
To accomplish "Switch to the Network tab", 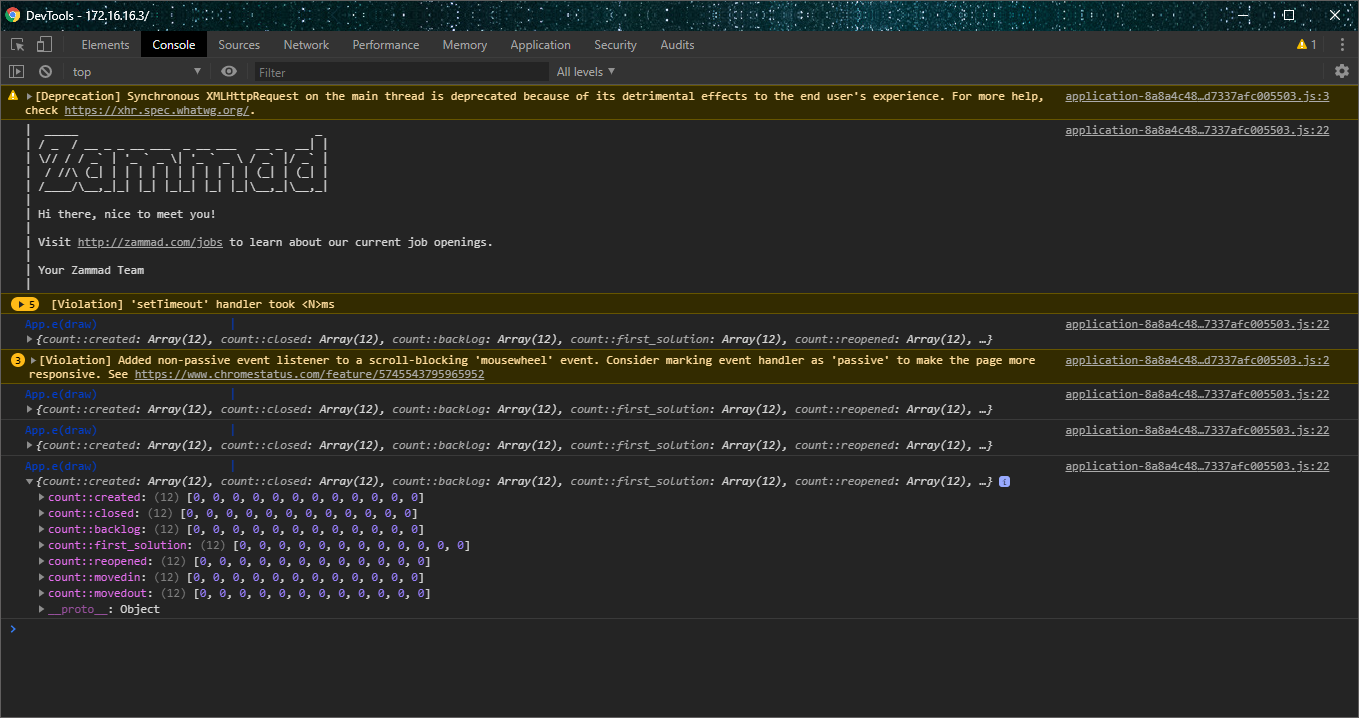I will [x=305, y=44].
